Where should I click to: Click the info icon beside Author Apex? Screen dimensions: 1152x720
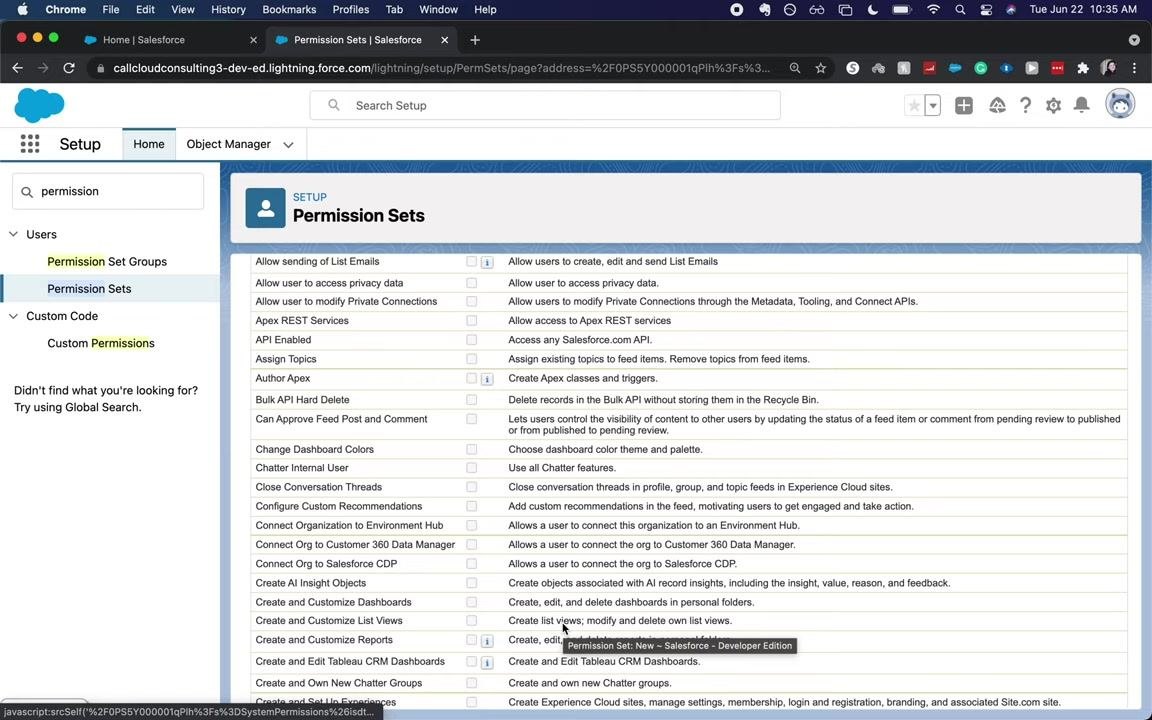[486, 379]
